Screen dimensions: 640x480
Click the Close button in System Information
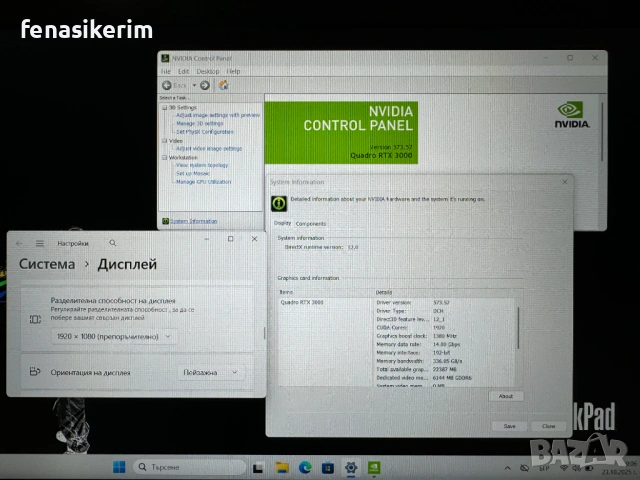[548, 426]
